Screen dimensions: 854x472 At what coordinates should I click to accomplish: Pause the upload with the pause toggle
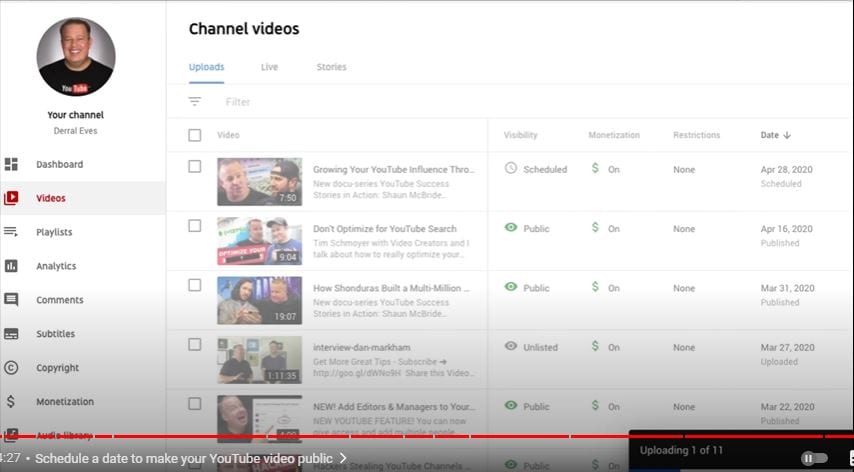(x=814, y=458)
